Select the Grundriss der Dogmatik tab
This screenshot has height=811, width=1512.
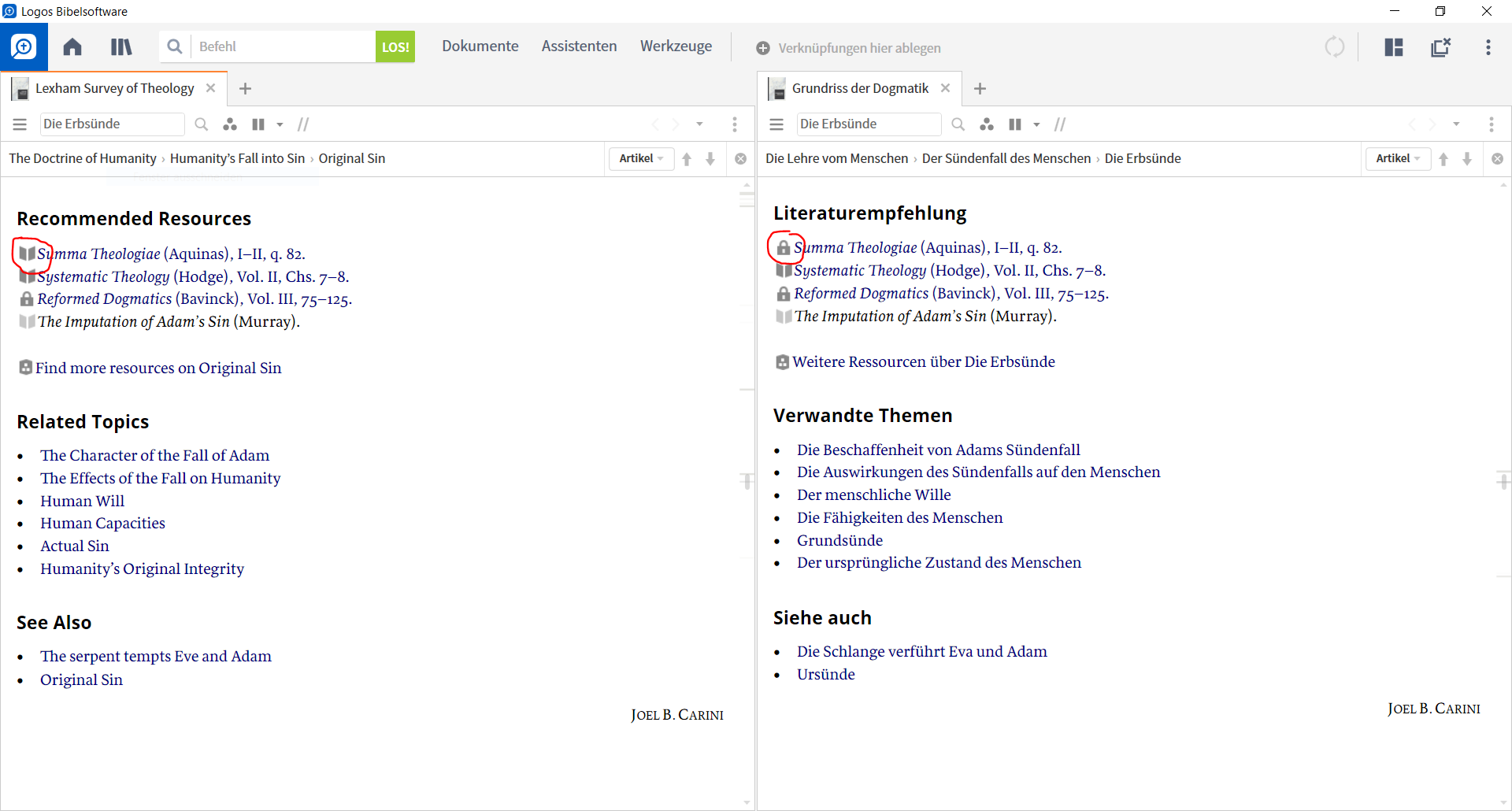coord(860,88)
